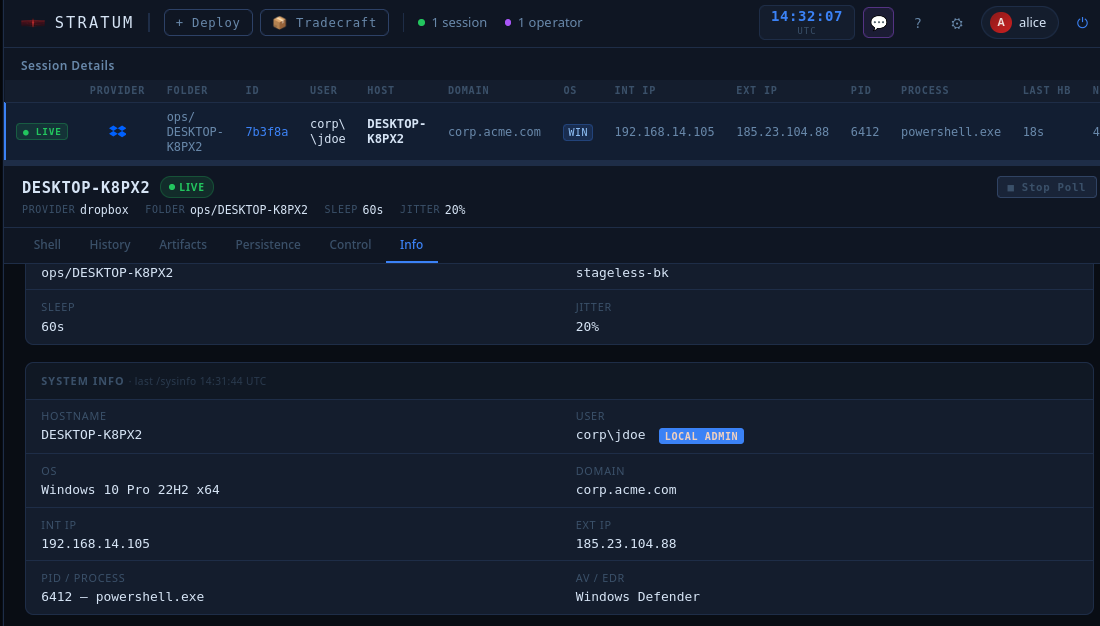
Task: Click alice's avatar badge
Action: [1000, 22]
